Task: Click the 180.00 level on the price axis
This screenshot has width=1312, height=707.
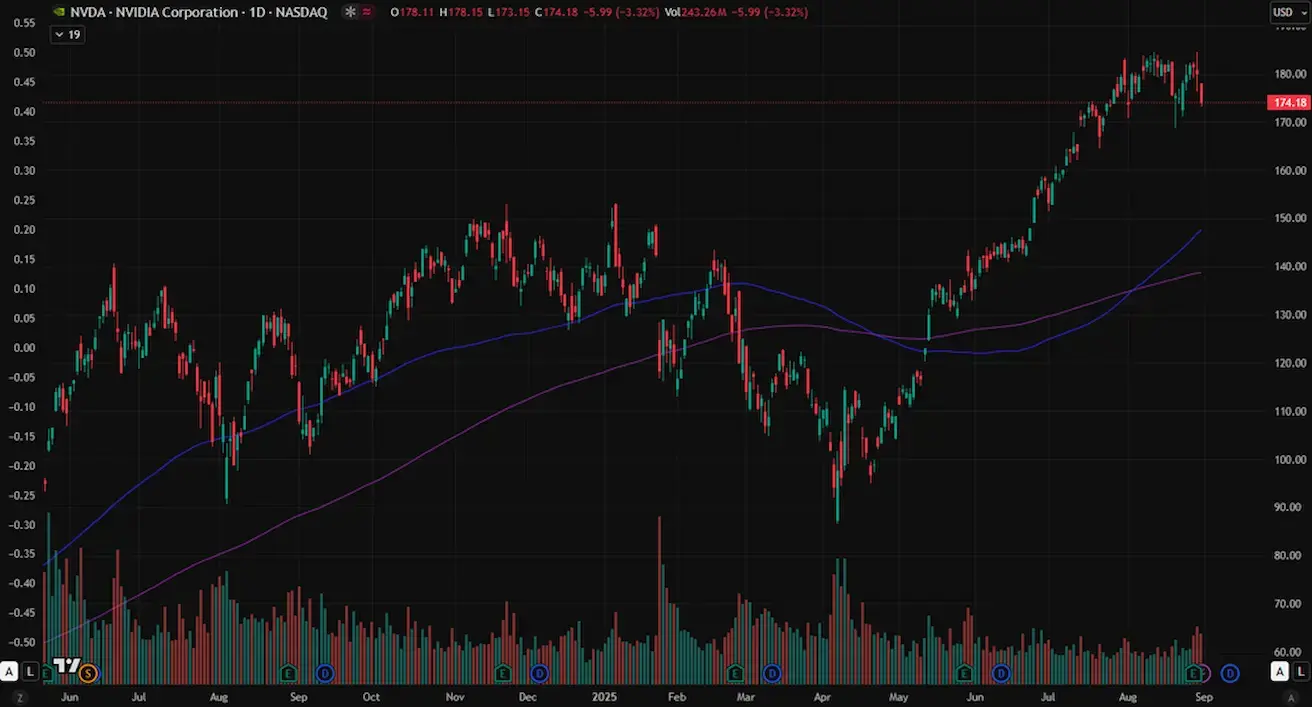Action: (1290, 73)
